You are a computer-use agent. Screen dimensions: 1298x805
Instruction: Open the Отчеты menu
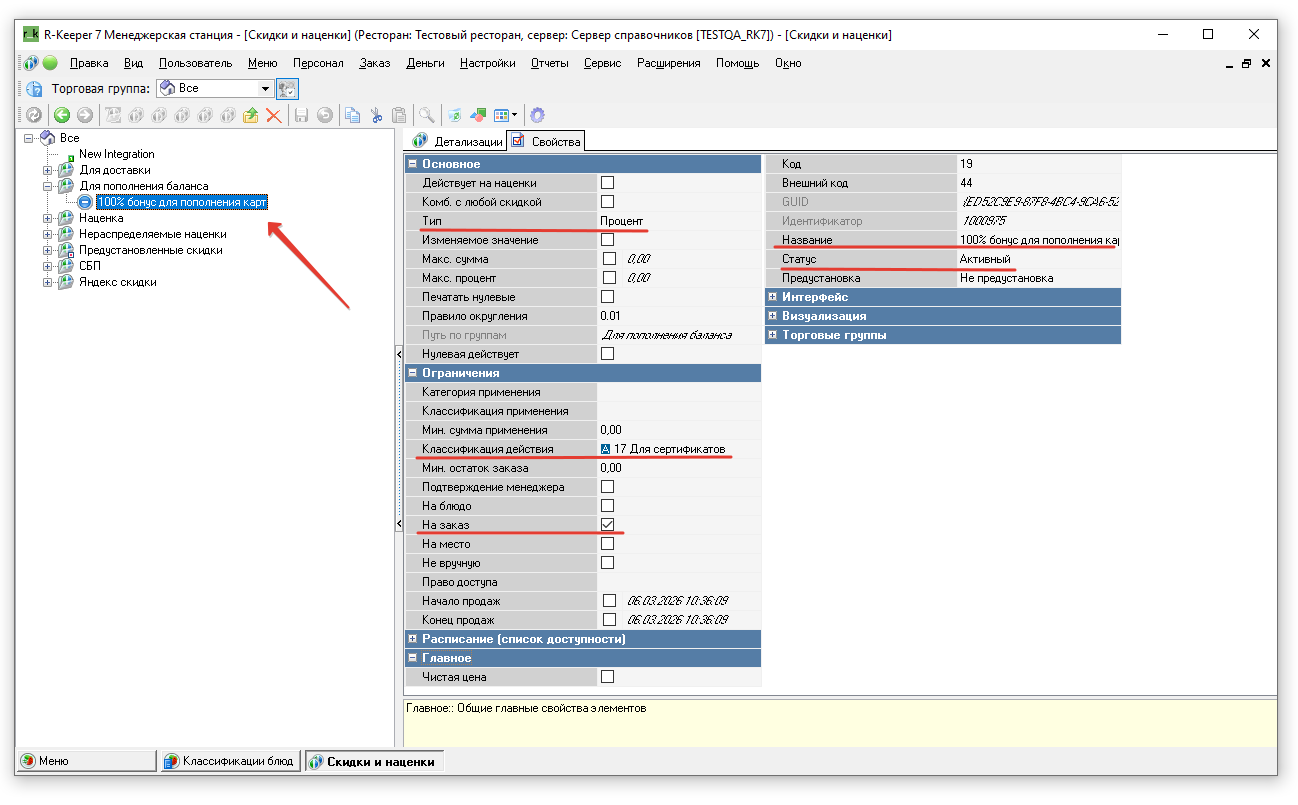(x=549, y=63)
